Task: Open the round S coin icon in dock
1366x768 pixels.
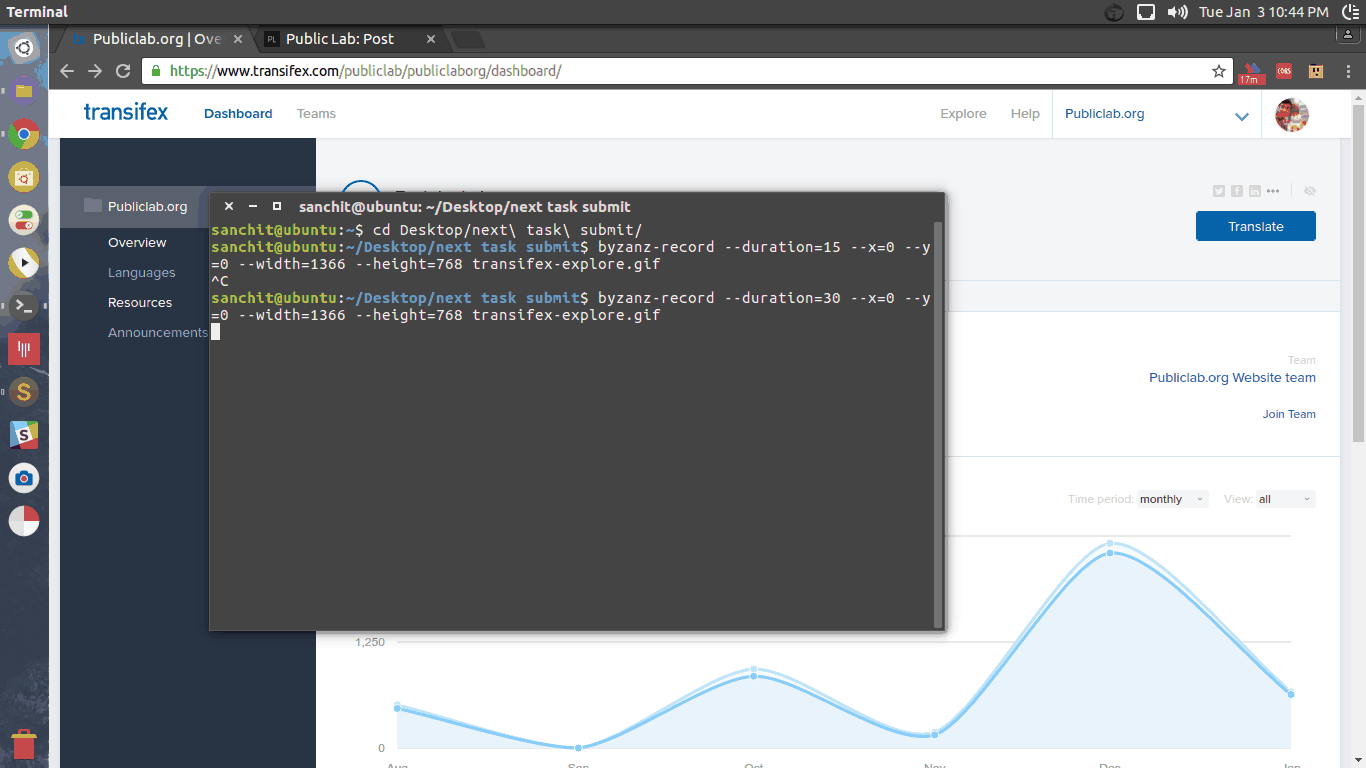Action: (x=24, y=392)
